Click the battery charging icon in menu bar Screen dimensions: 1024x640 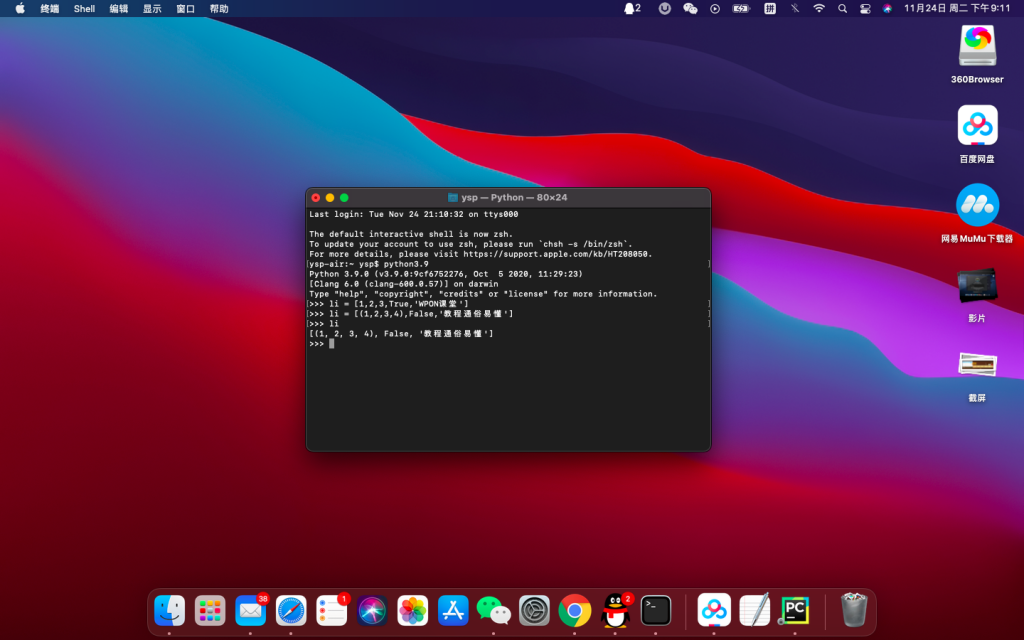741,8
